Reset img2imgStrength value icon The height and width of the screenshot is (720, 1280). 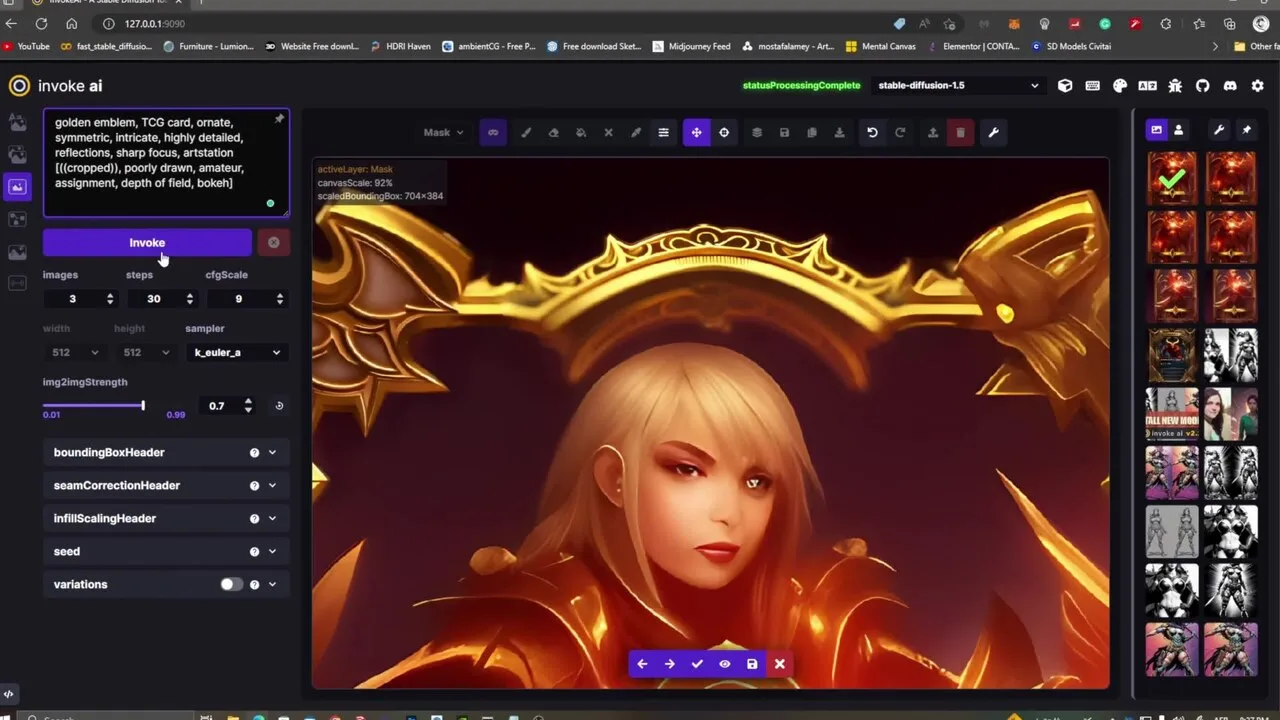[x=279, y=406]
